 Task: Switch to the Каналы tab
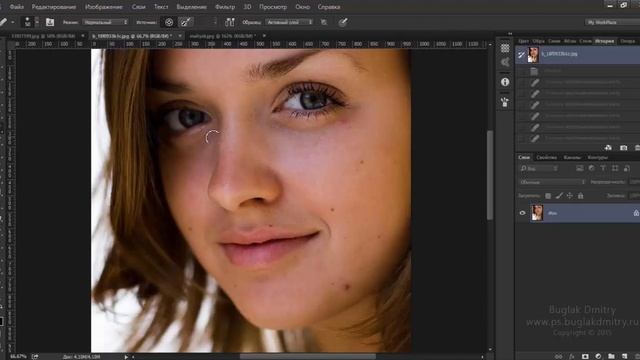coord(572,157)
